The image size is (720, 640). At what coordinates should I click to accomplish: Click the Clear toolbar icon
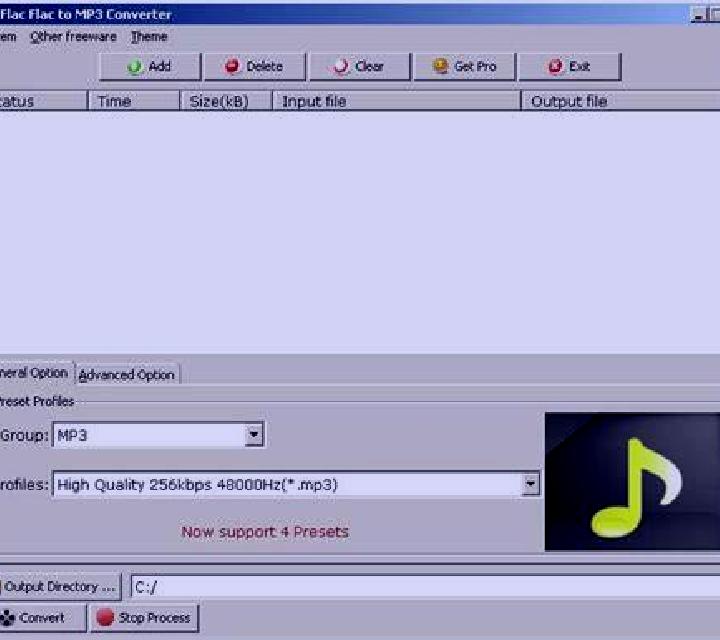click(x=341, y=67)
